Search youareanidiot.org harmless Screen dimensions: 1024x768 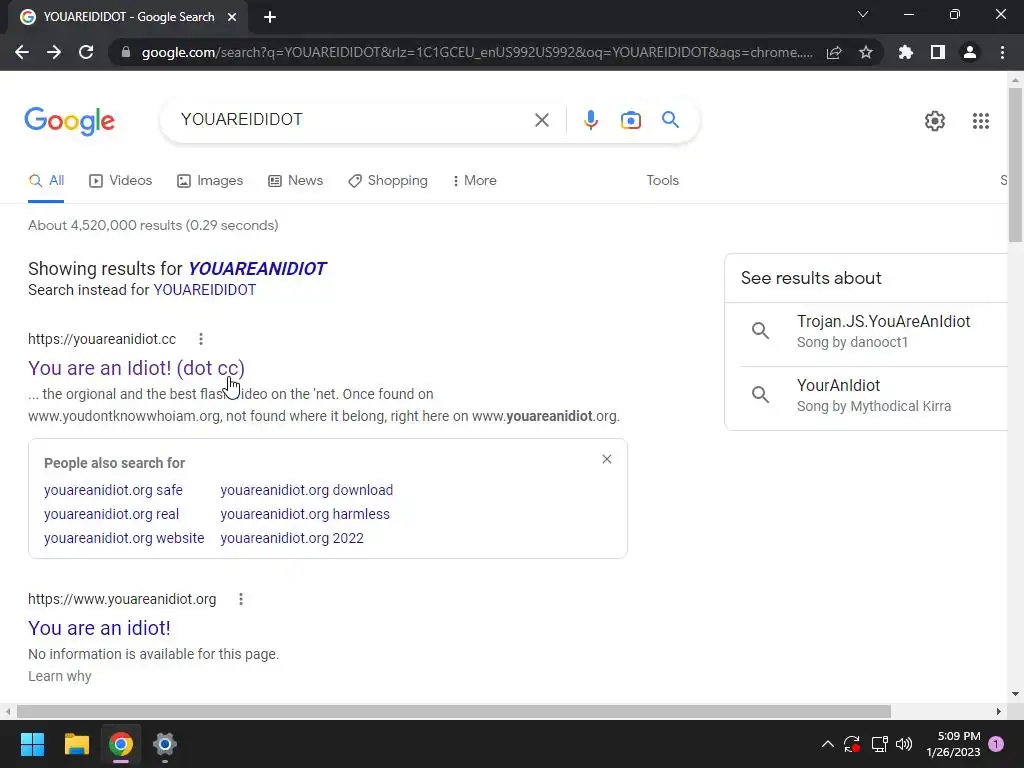pos(305,514)
